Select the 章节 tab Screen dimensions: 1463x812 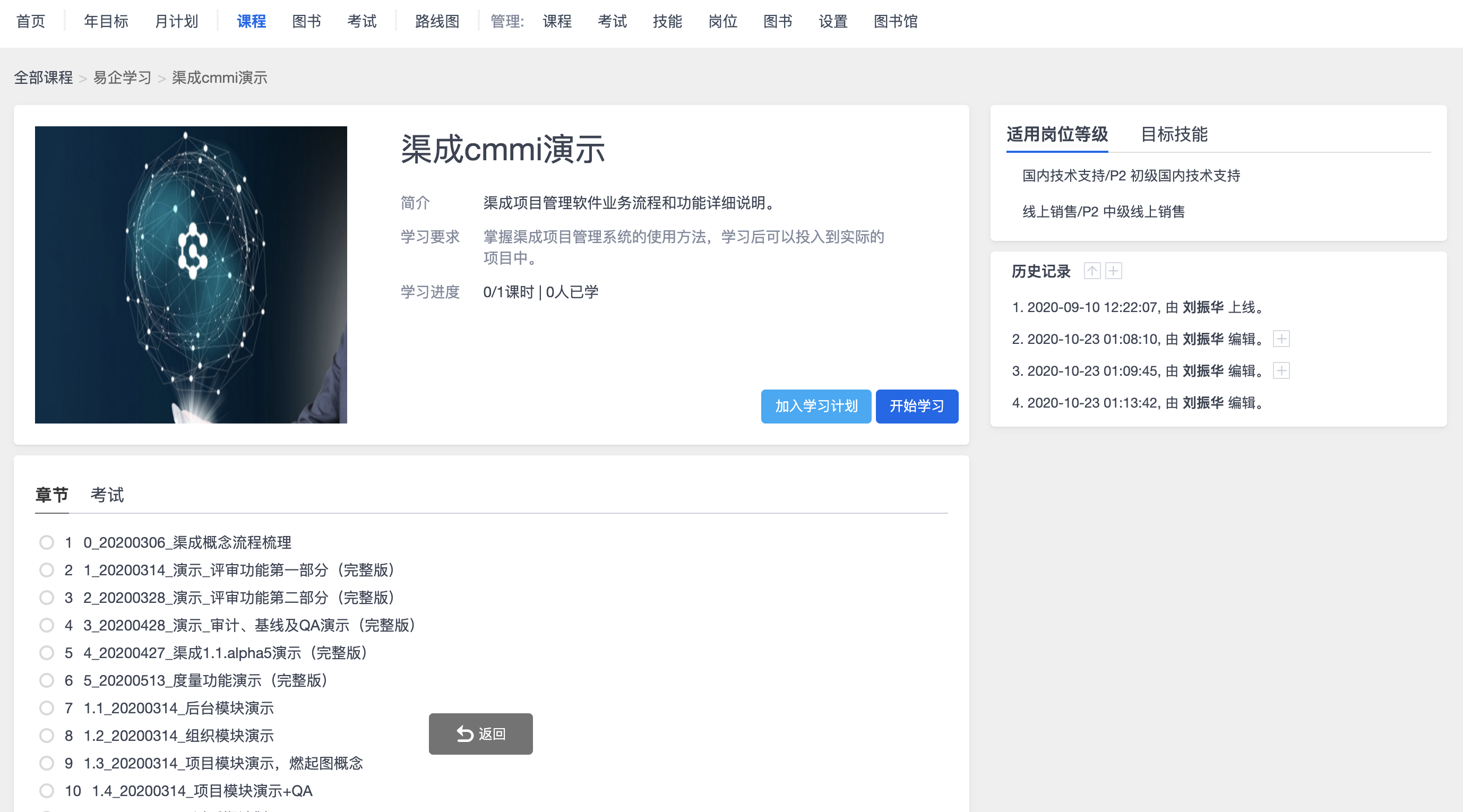coord(51,495)
